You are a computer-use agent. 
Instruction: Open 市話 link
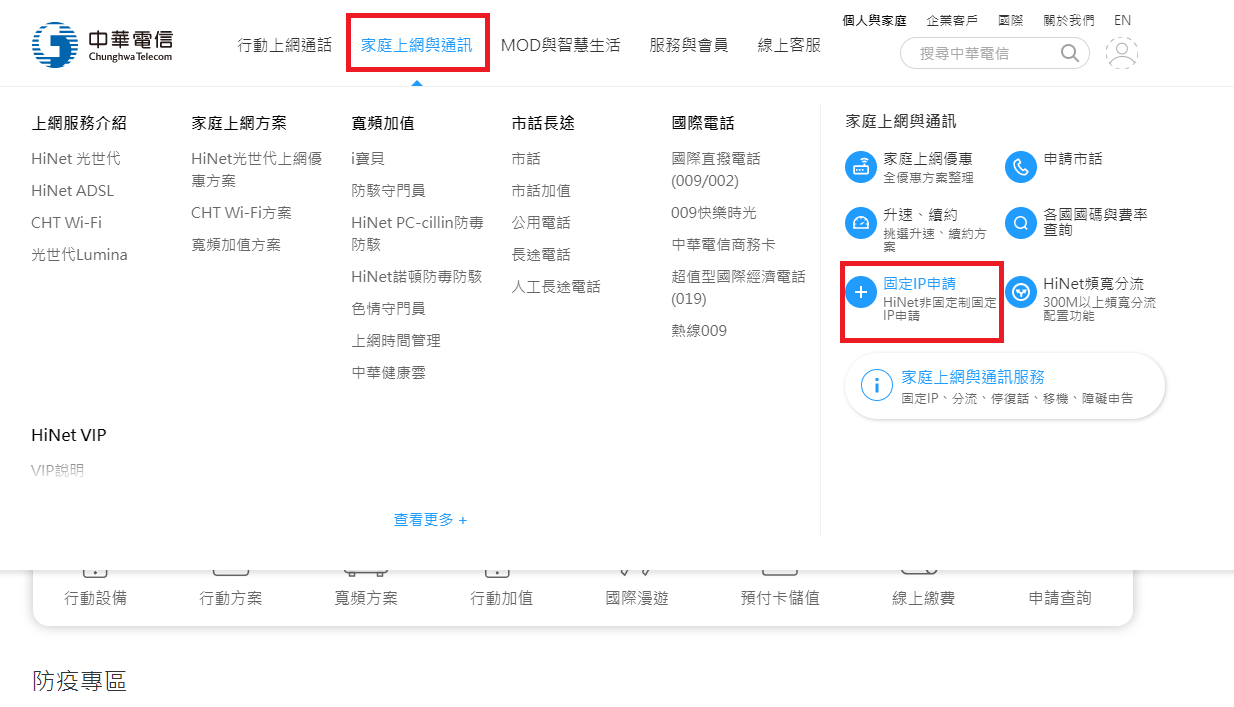(526, 159)
